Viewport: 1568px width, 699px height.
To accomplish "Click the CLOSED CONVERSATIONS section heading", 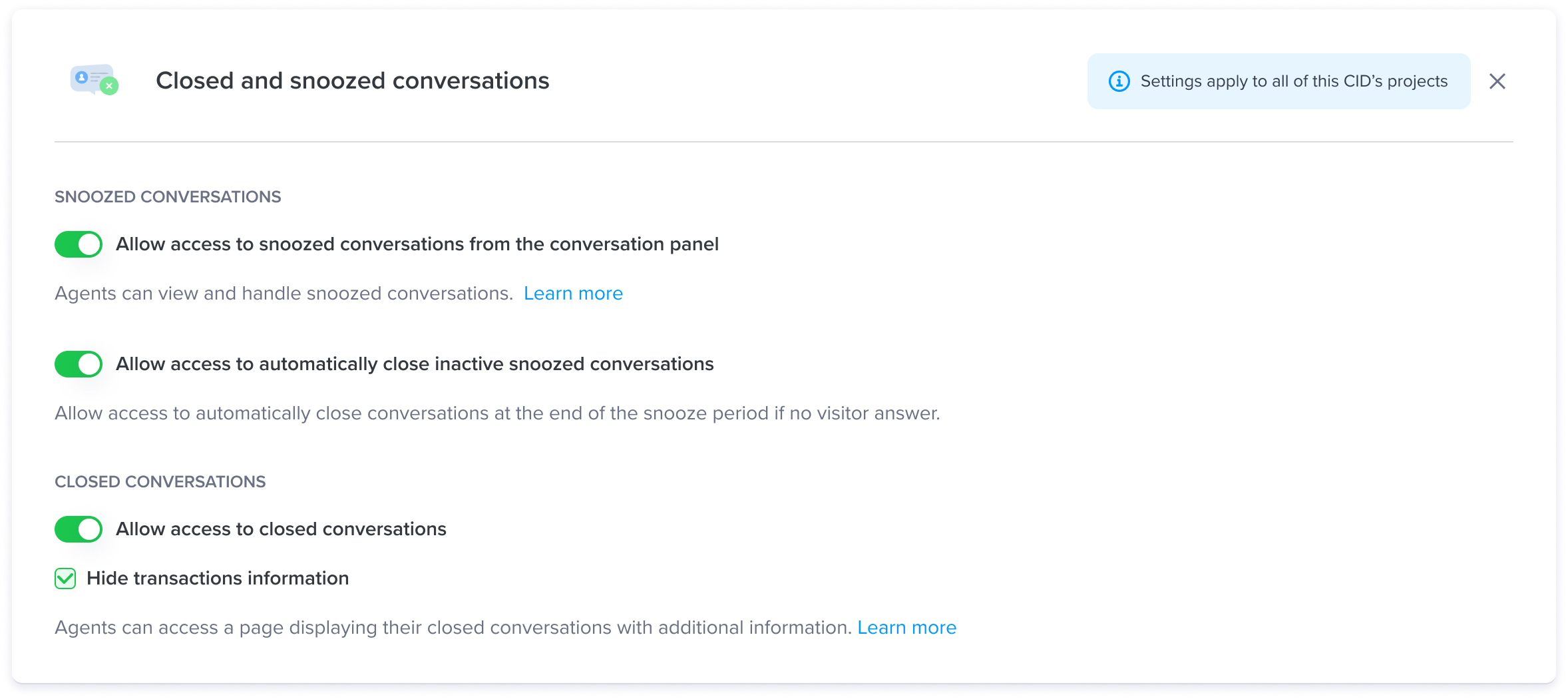I will [160, 482].
